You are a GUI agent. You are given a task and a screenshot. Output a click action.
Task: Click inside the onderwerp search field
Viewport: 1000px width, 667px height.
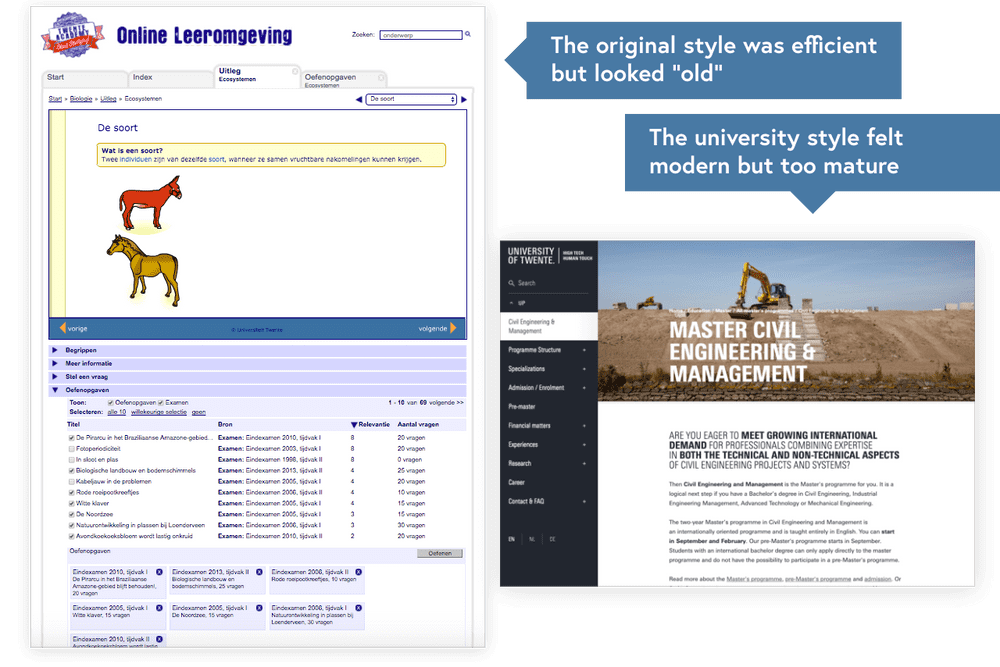pyautogui.click(x=418, y=34)
